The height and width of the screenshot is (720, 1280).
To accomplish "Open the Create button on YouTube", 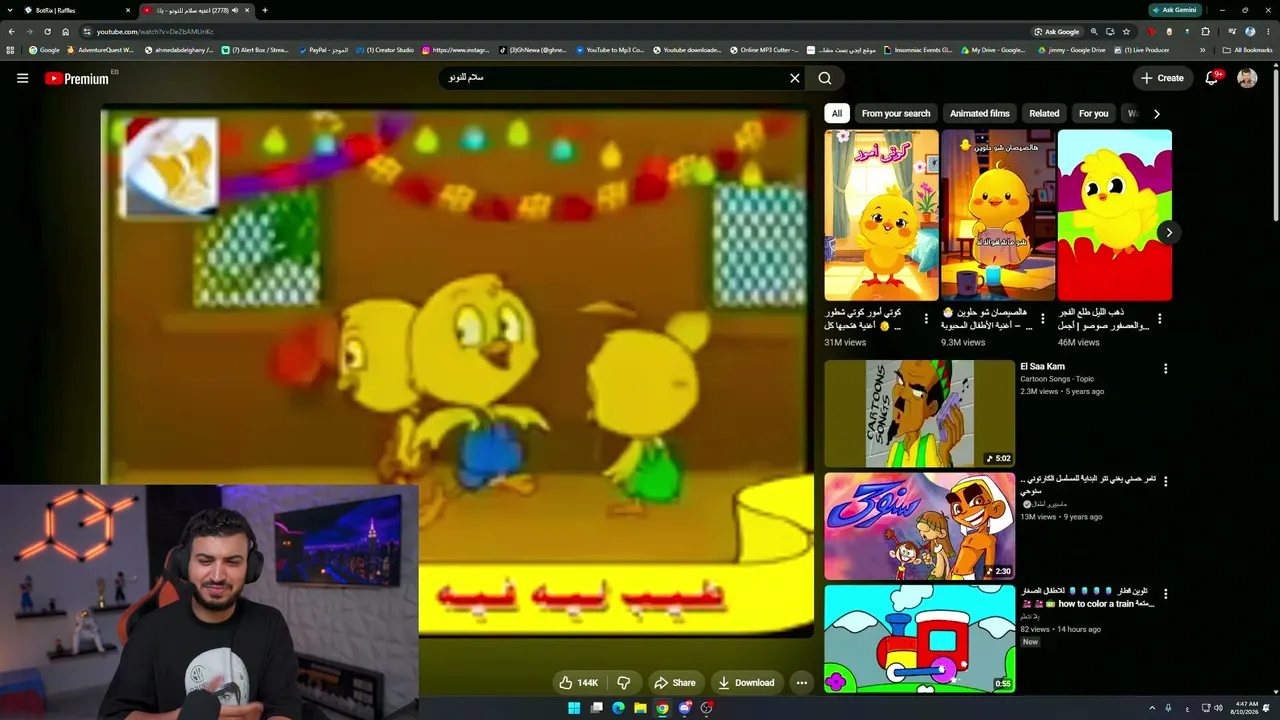I will point(1163,78).
